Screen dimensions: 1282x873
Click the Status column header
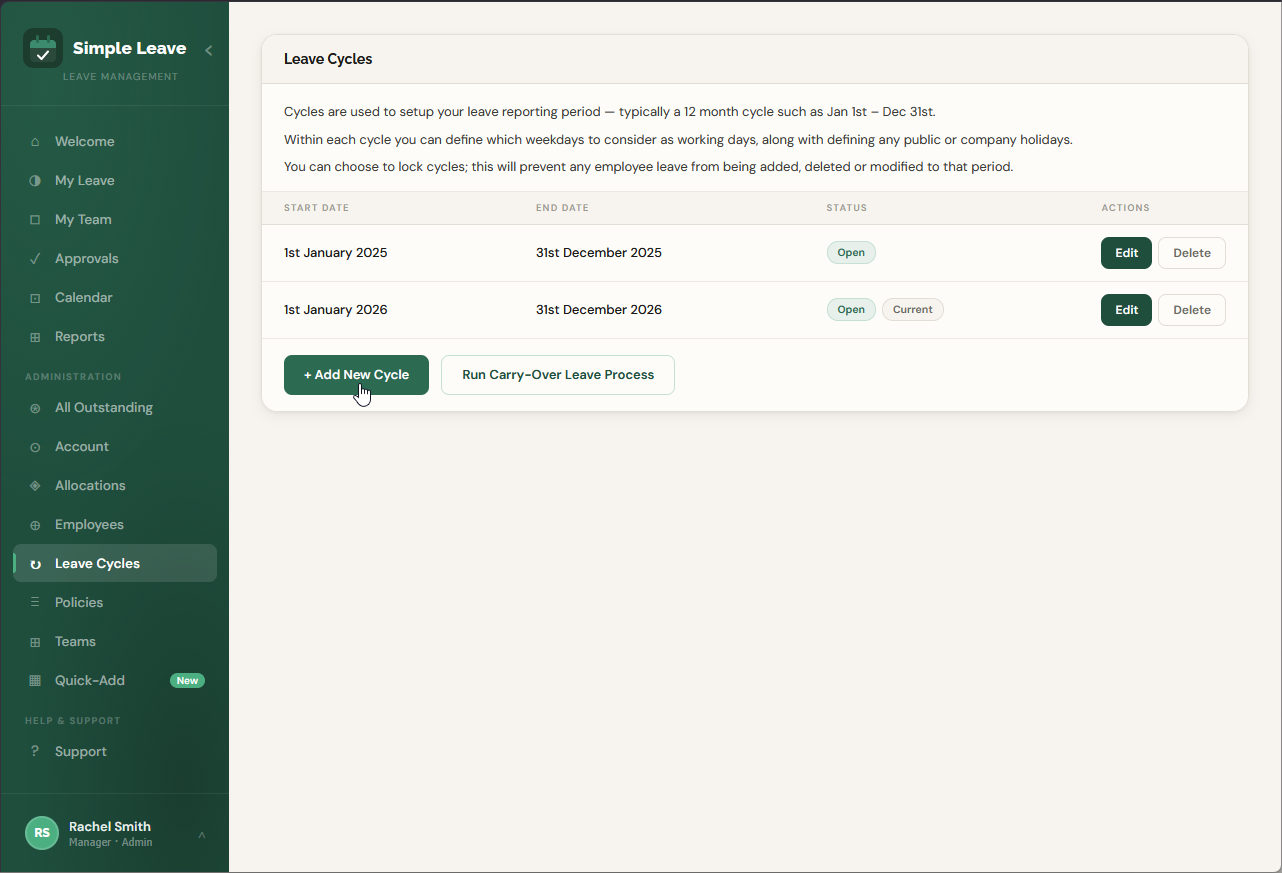tap(847, 208)
